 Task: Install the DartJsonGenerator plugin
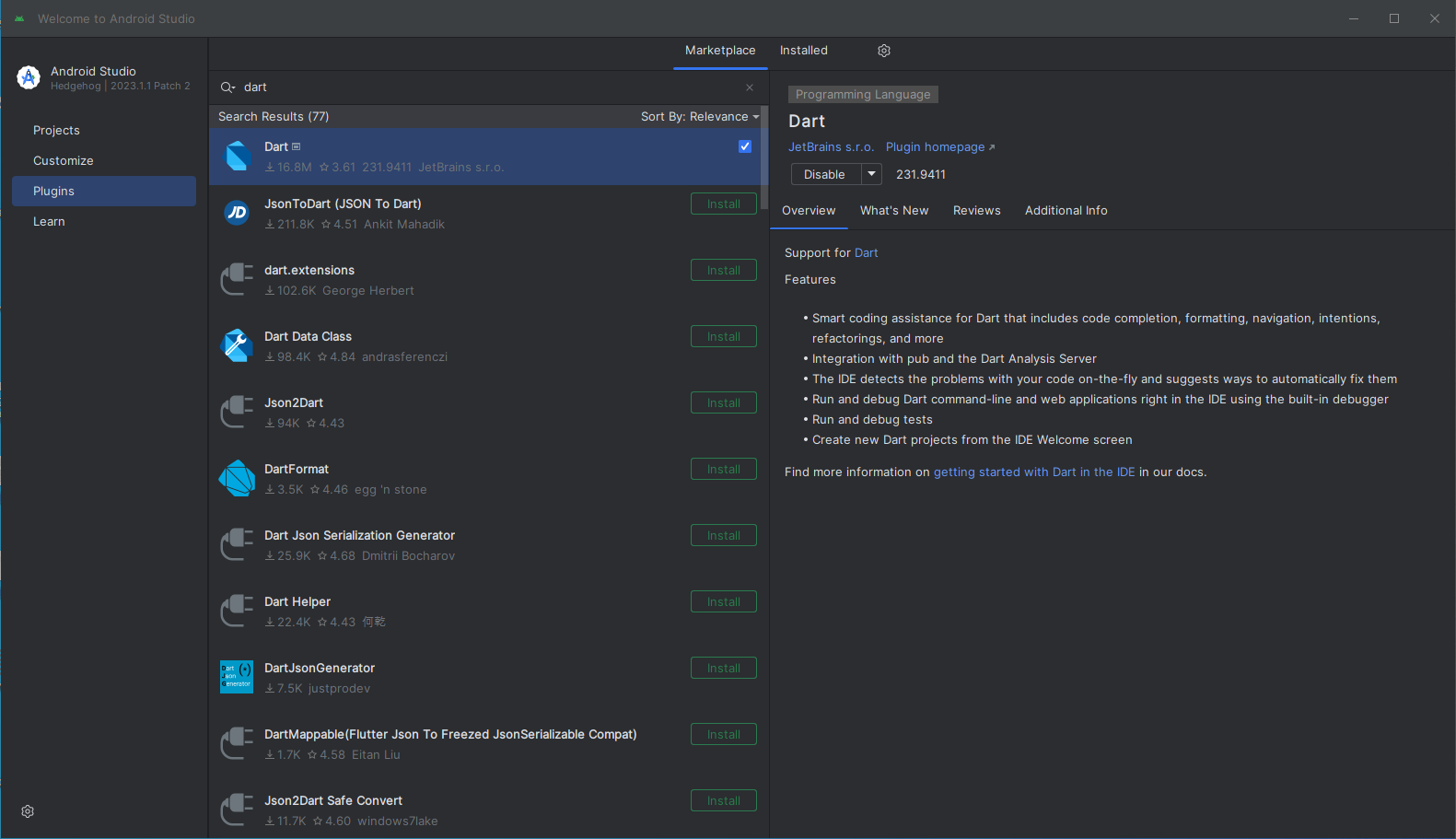(x=724, y=669)
